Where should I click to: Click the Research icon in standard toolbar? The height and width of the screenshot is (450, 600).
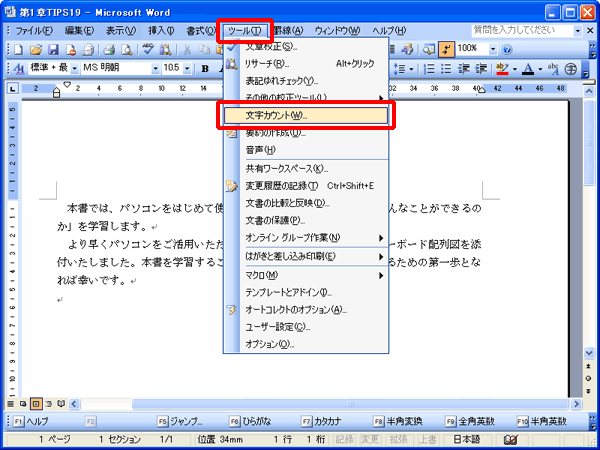[166, 49]
